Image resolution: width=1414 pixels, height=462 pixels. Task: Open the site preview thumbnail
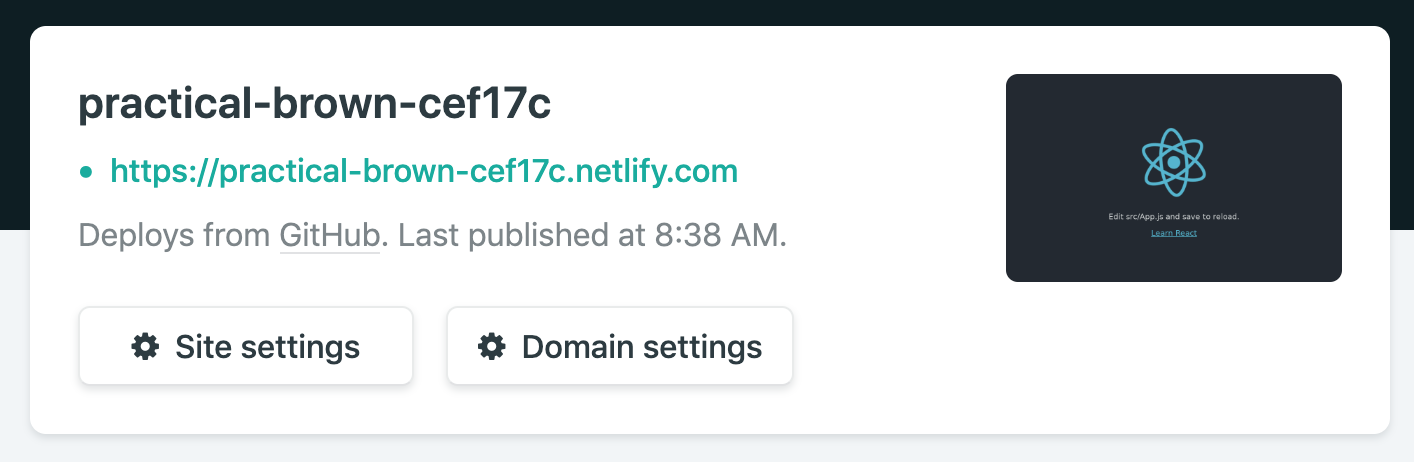(x=1173, y=178)
